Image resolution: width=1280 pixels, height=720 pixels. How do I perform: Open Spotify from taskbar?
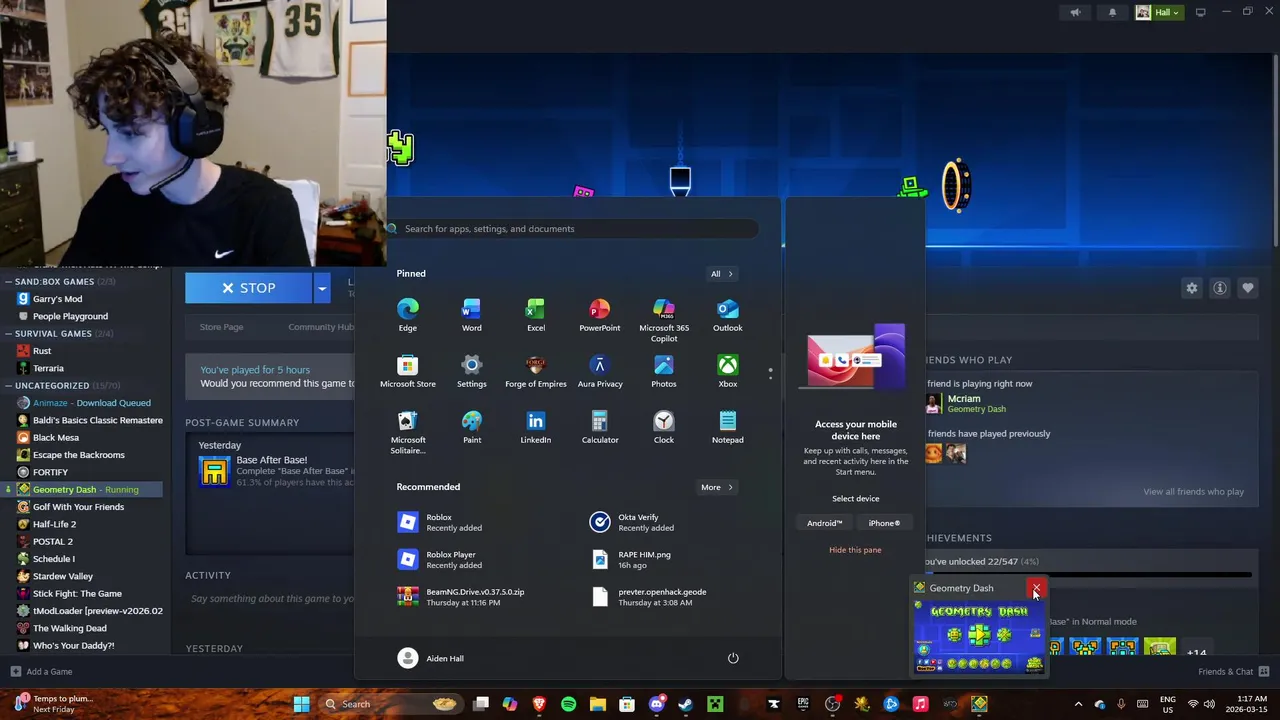pos(568,704)
